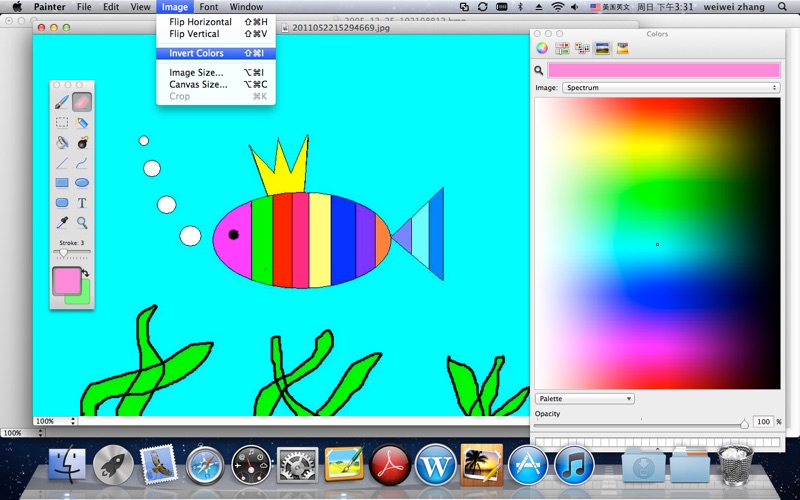Viewport: 800px width, 500px height.
Task: Open Finder from the Dock
Action: tap(67, 464)
